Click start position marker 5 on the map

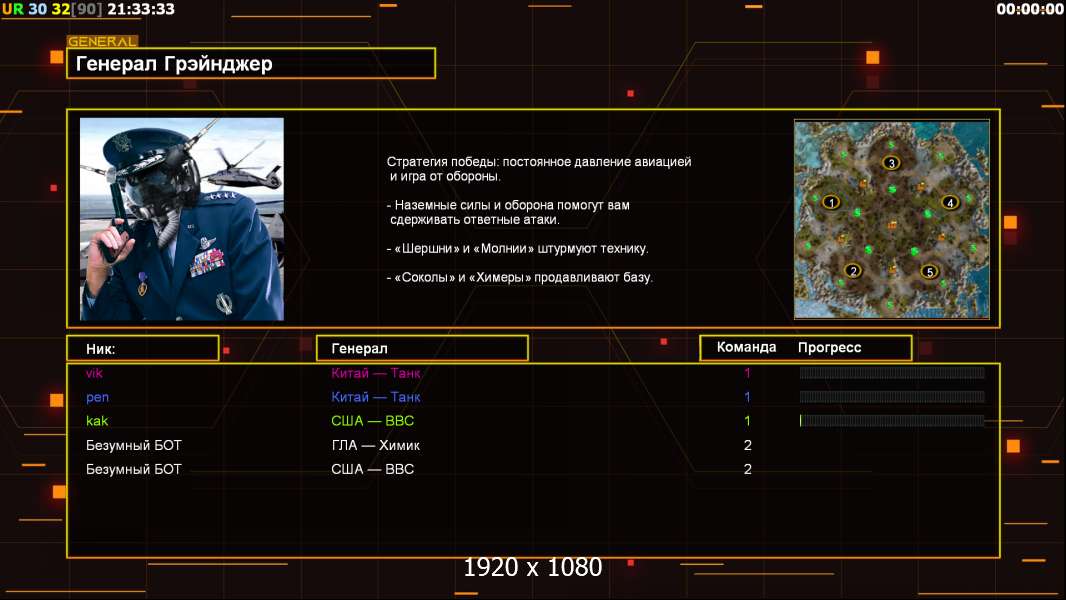[929, 272]
